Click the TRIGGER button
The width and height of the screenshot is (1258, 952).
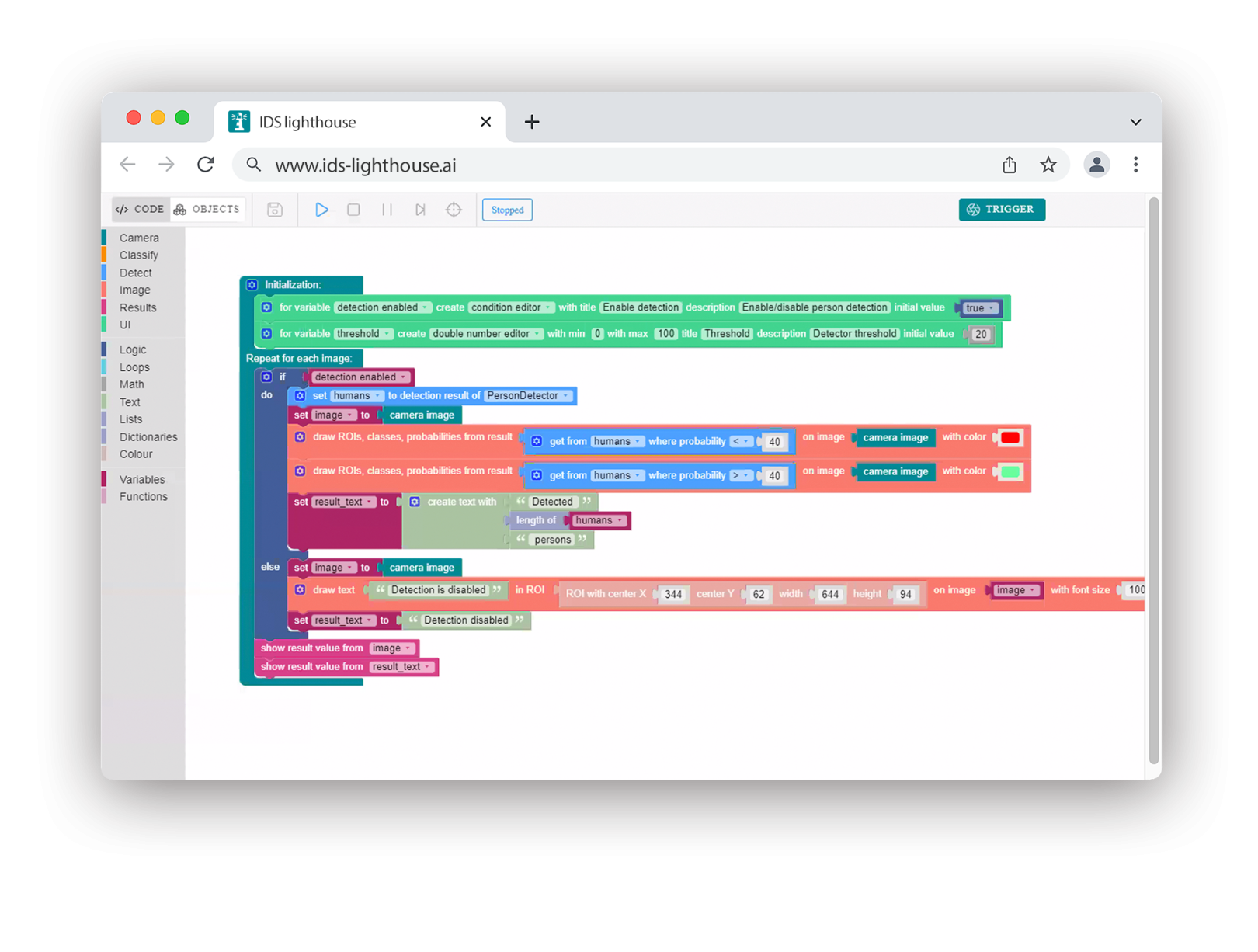tap(1001, 210)
